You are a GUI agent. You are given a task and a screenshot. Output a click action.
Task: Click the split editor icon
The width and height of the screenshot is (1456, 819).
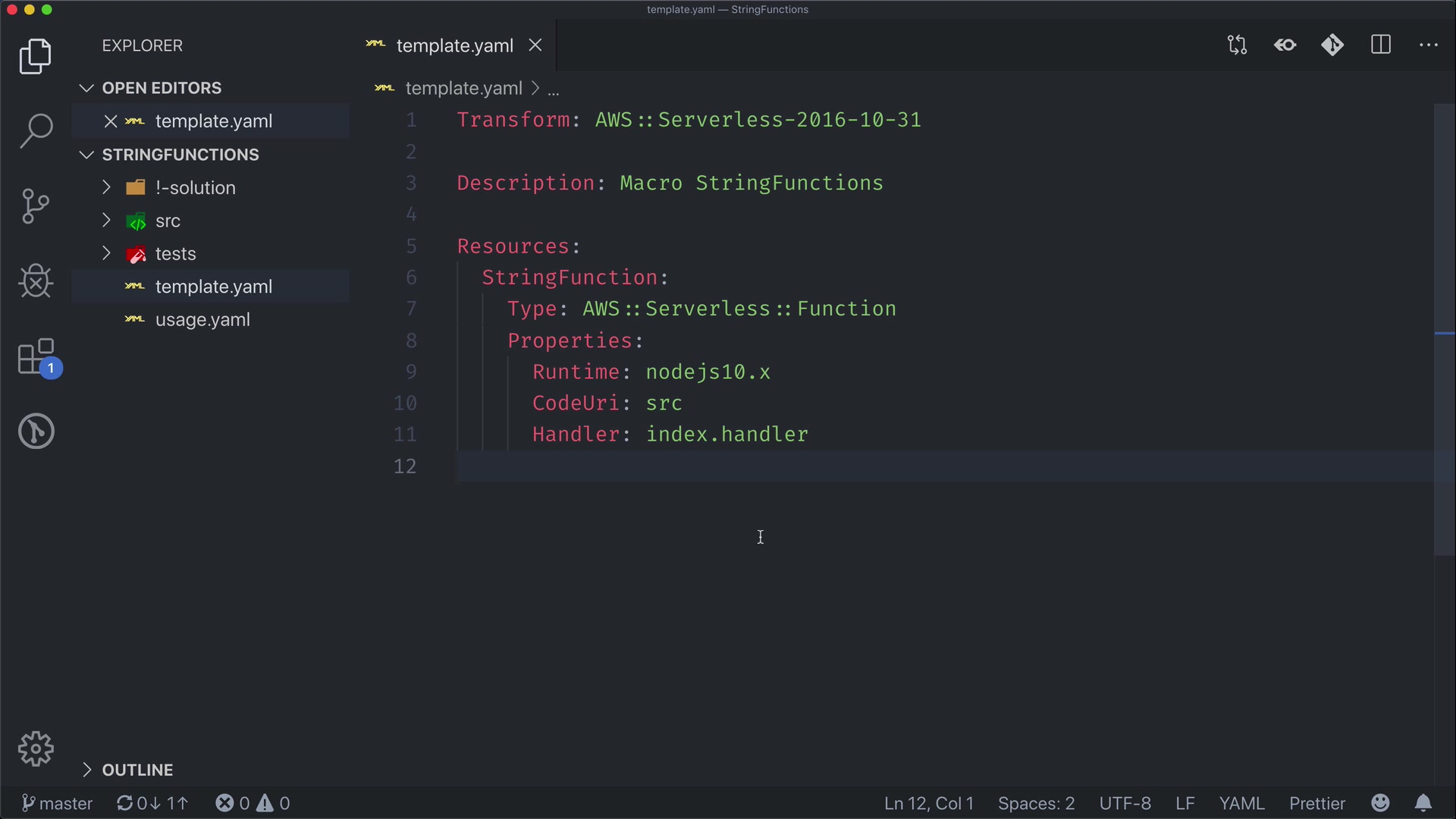1381,45
